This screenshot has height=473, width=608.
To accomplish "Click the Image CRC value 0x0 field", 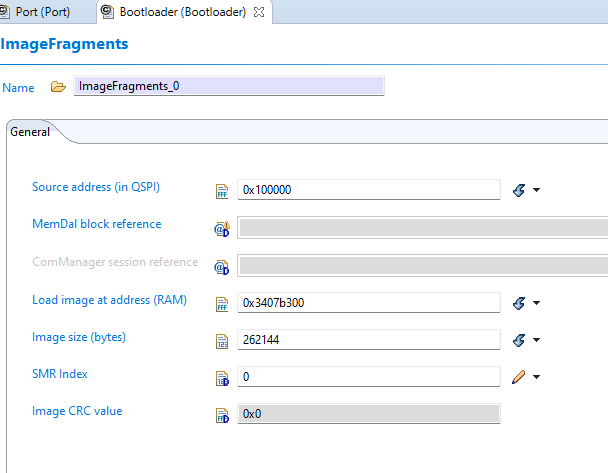I will (368, 414).
